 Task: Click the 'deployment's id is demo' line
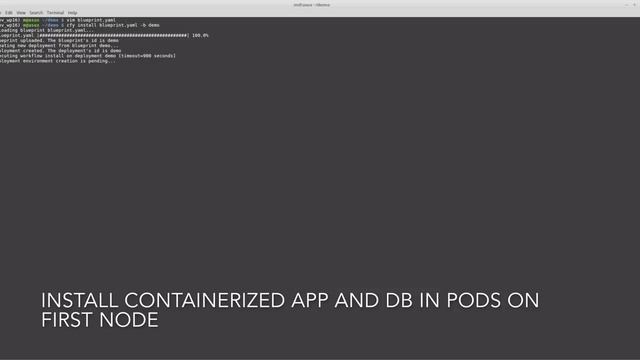[61, 51]
